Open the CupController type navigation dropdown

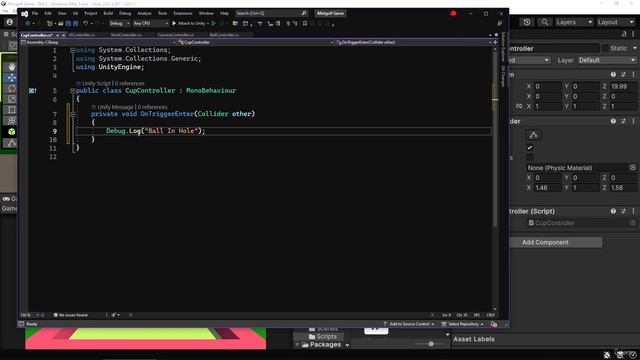[256, 42]
